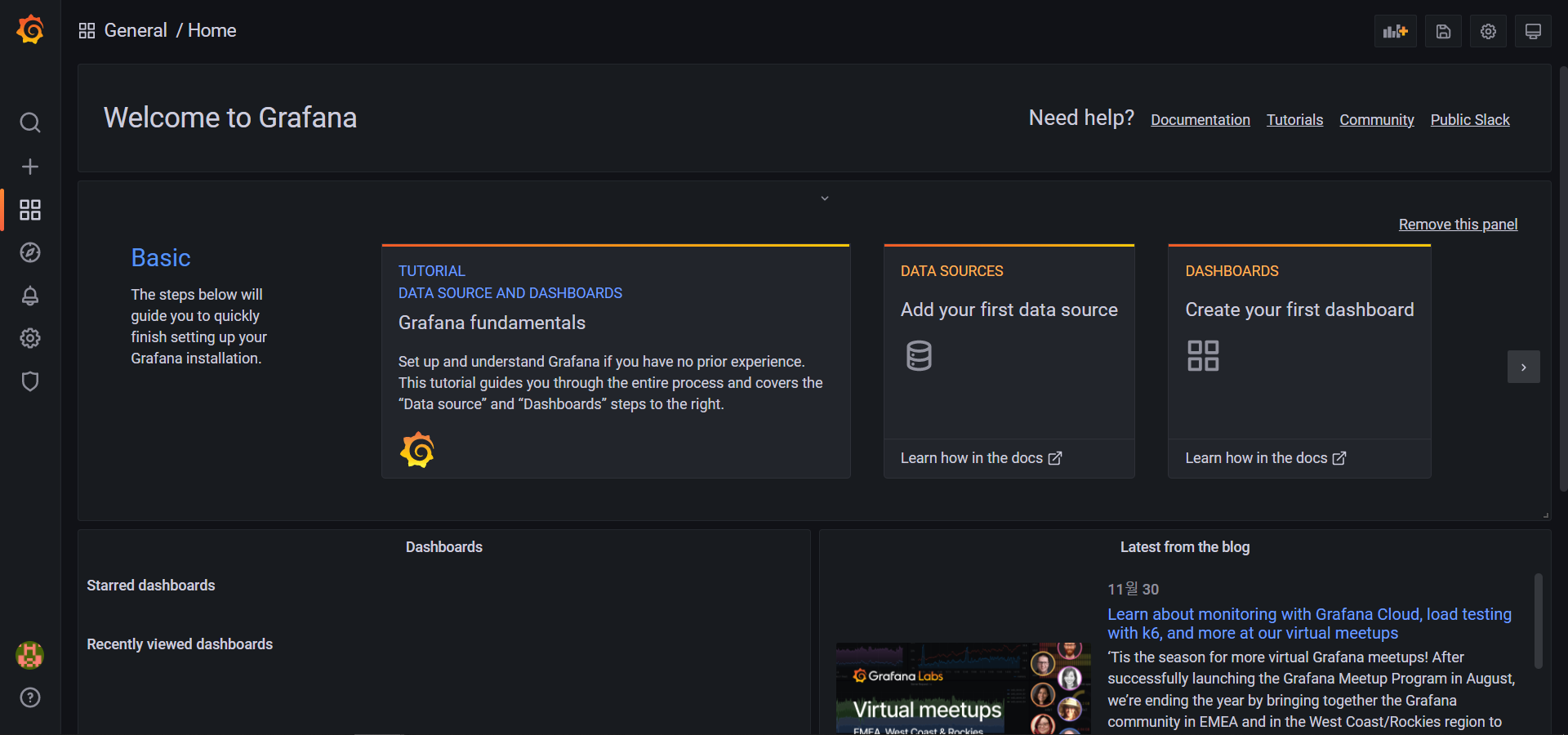Open the Configuration gear in the sidebar
This screenshot has height=735, width=1568.
pyautogui.click(x=30, y=338)
